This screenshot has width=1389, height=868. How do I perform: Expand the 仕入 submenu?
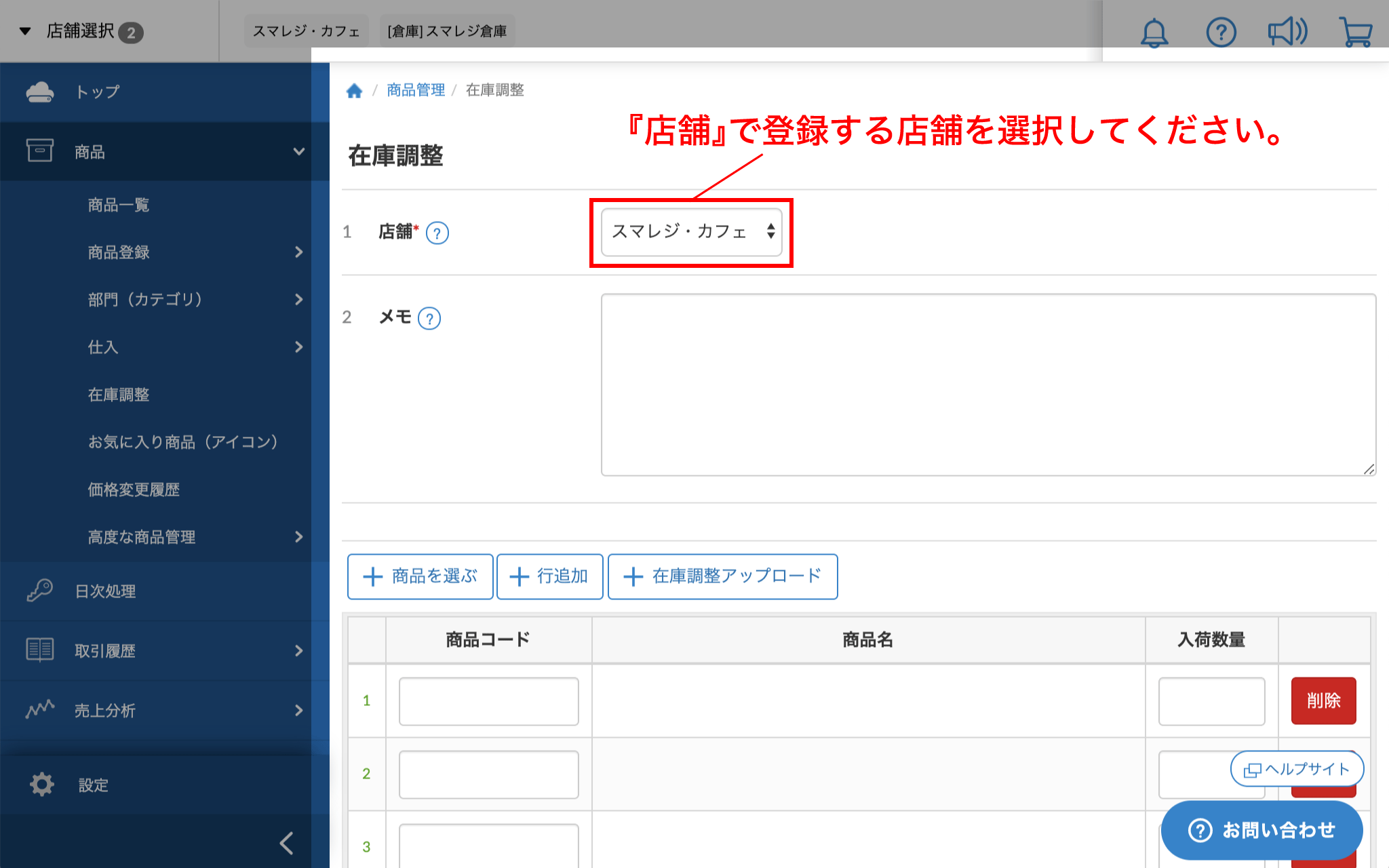pyautogui.click(x=299, y=347)
